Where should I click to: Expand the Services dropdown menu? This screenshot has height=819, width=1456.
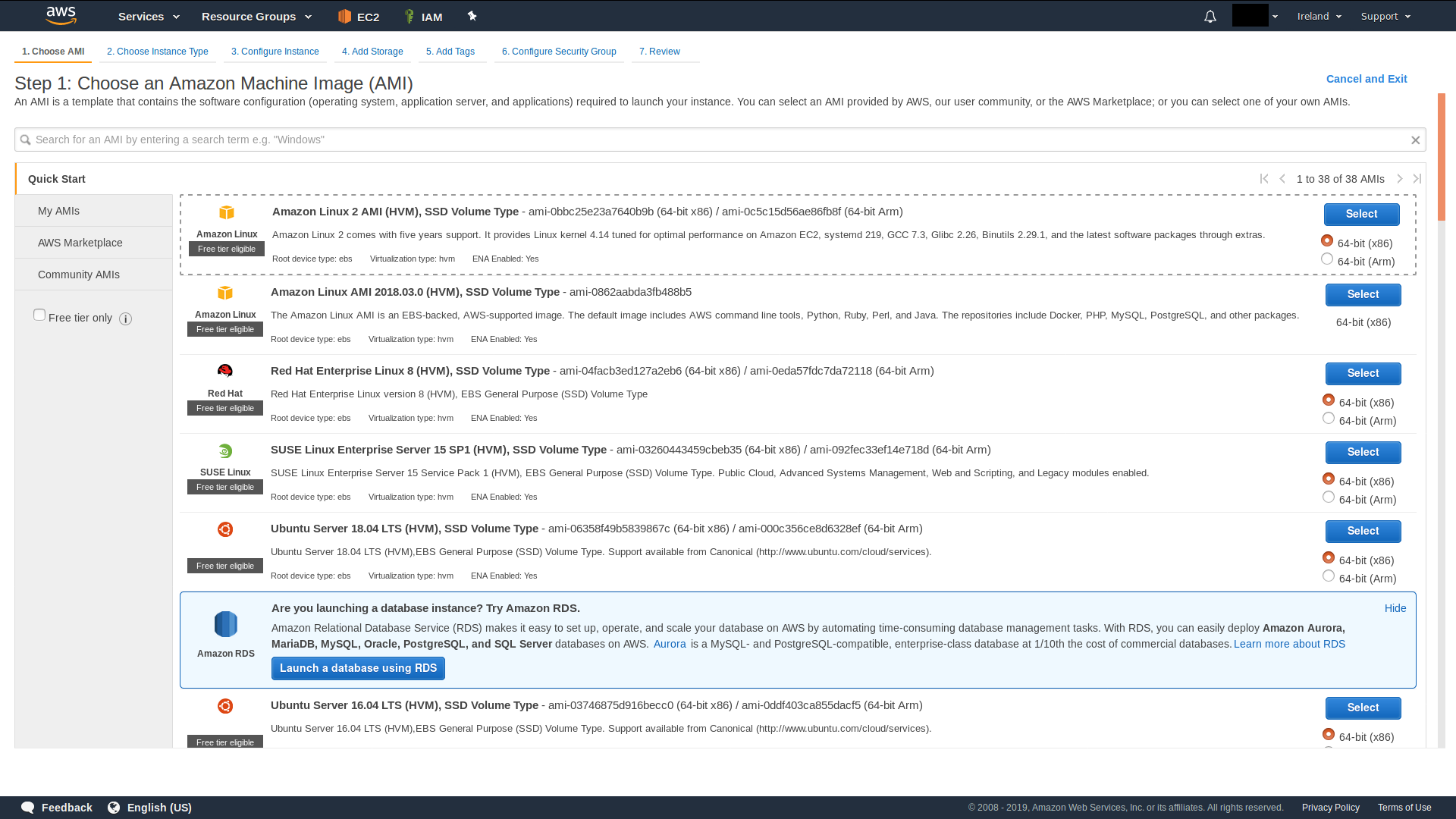tap(148, 16)
